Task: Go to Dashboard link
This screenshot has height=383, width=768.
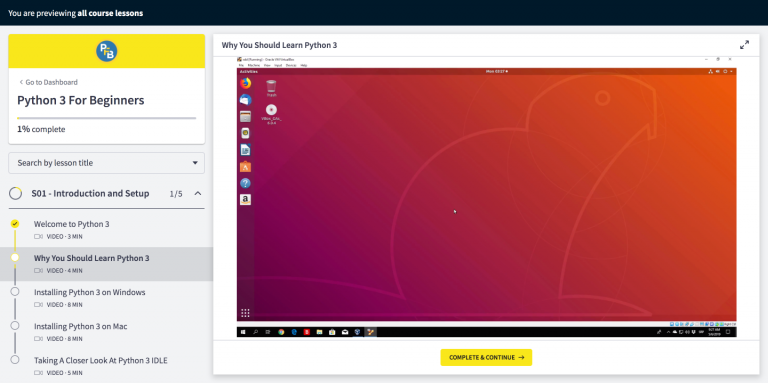Action: 48,82
